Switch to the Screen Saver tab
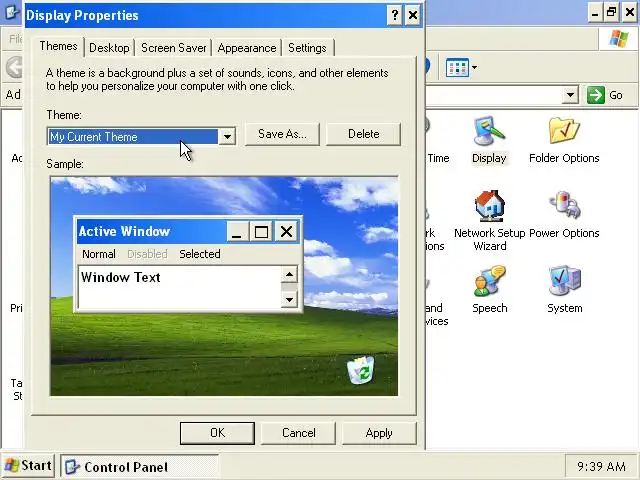The height and width of the screenshot is (480, 640). 173,48
